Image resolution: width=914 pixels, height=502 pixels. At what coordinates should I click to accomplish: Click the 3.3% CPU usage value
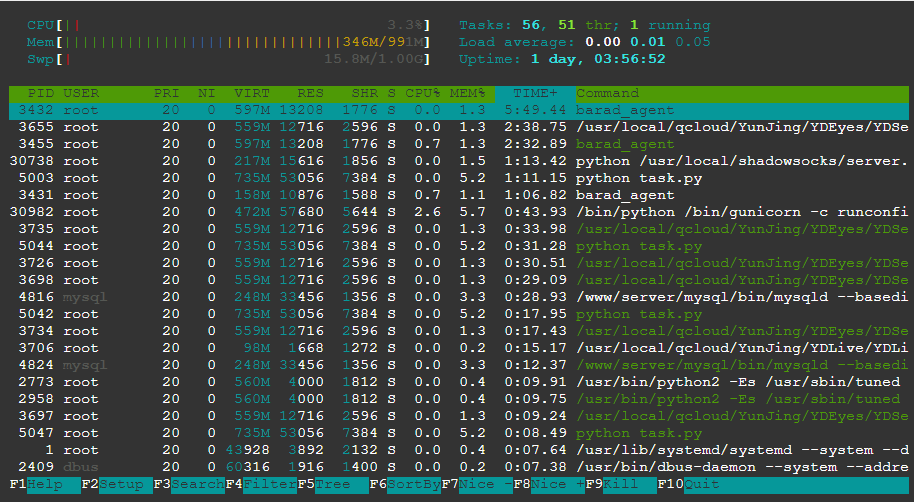[x=406, y=25]
